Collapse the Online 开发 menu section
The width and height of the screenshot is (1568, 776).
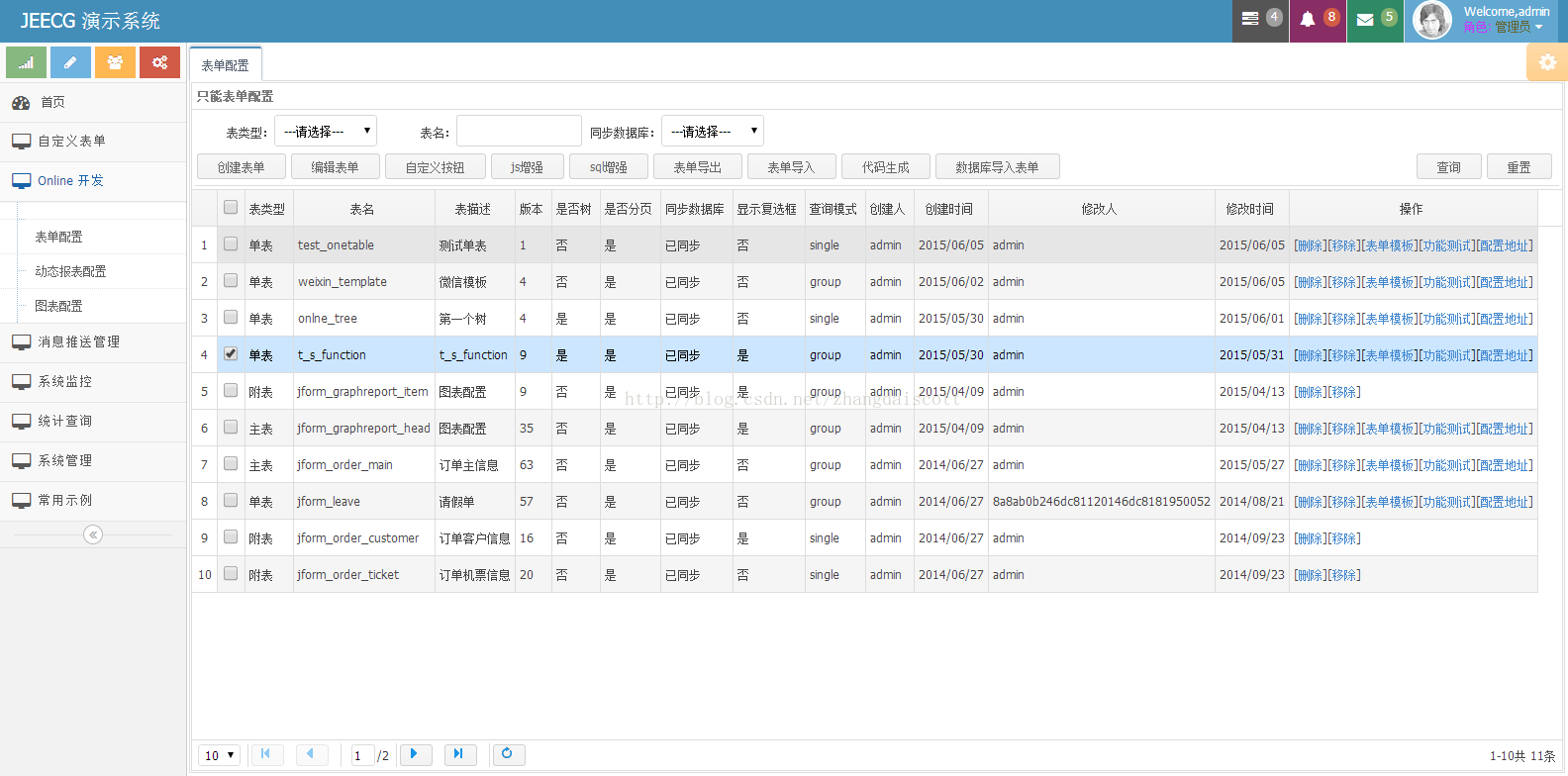pos(93,181)
